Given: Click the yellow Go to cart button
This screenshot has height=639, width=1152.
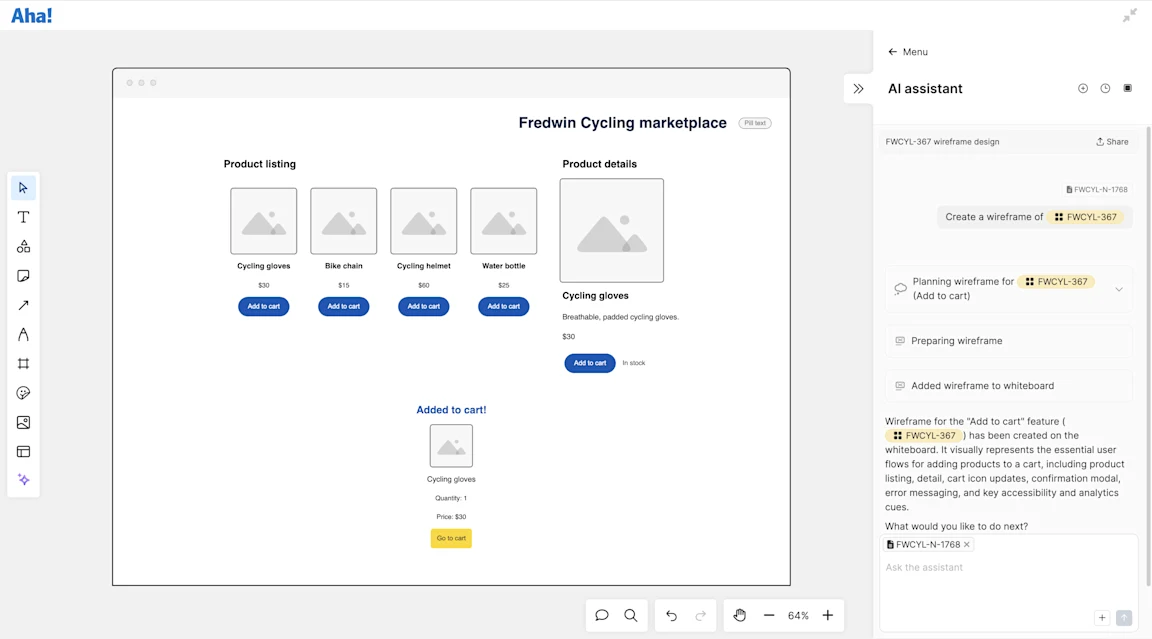Looking at the screenshot, I should (x=451, y=538).
